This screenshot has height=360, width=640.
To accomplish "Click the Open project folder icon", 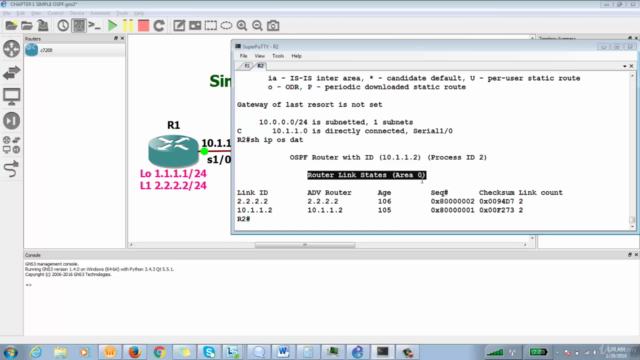I will pyautogui.click(x=27, y=26).
